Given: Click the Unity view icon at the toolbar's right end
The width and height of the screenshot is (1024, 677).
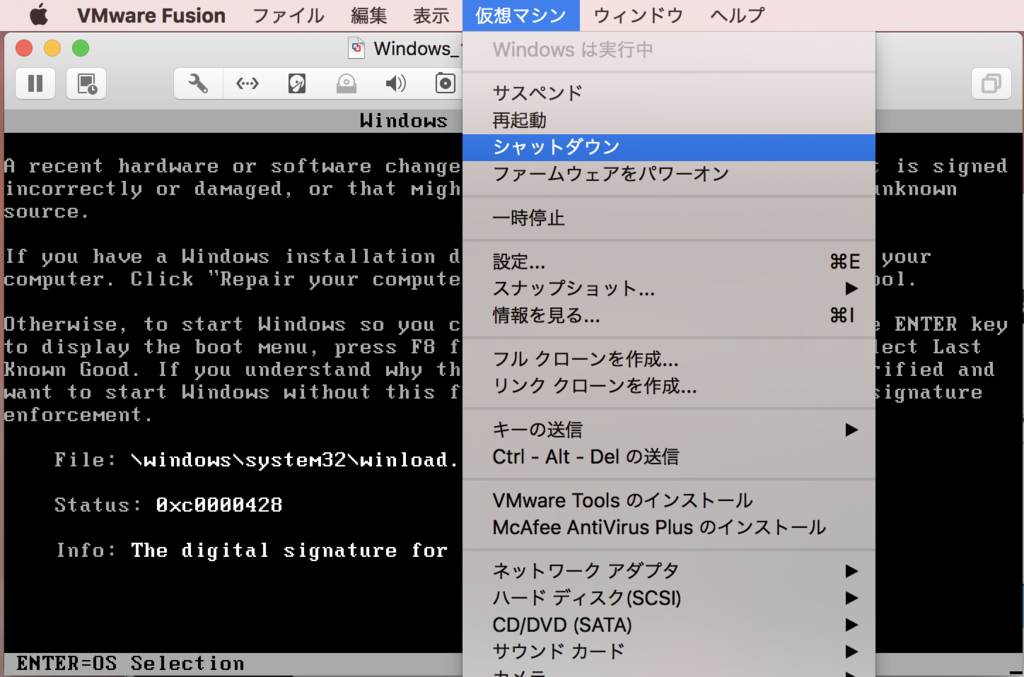Looking at the screenshot, I should (x=991, y=84).
